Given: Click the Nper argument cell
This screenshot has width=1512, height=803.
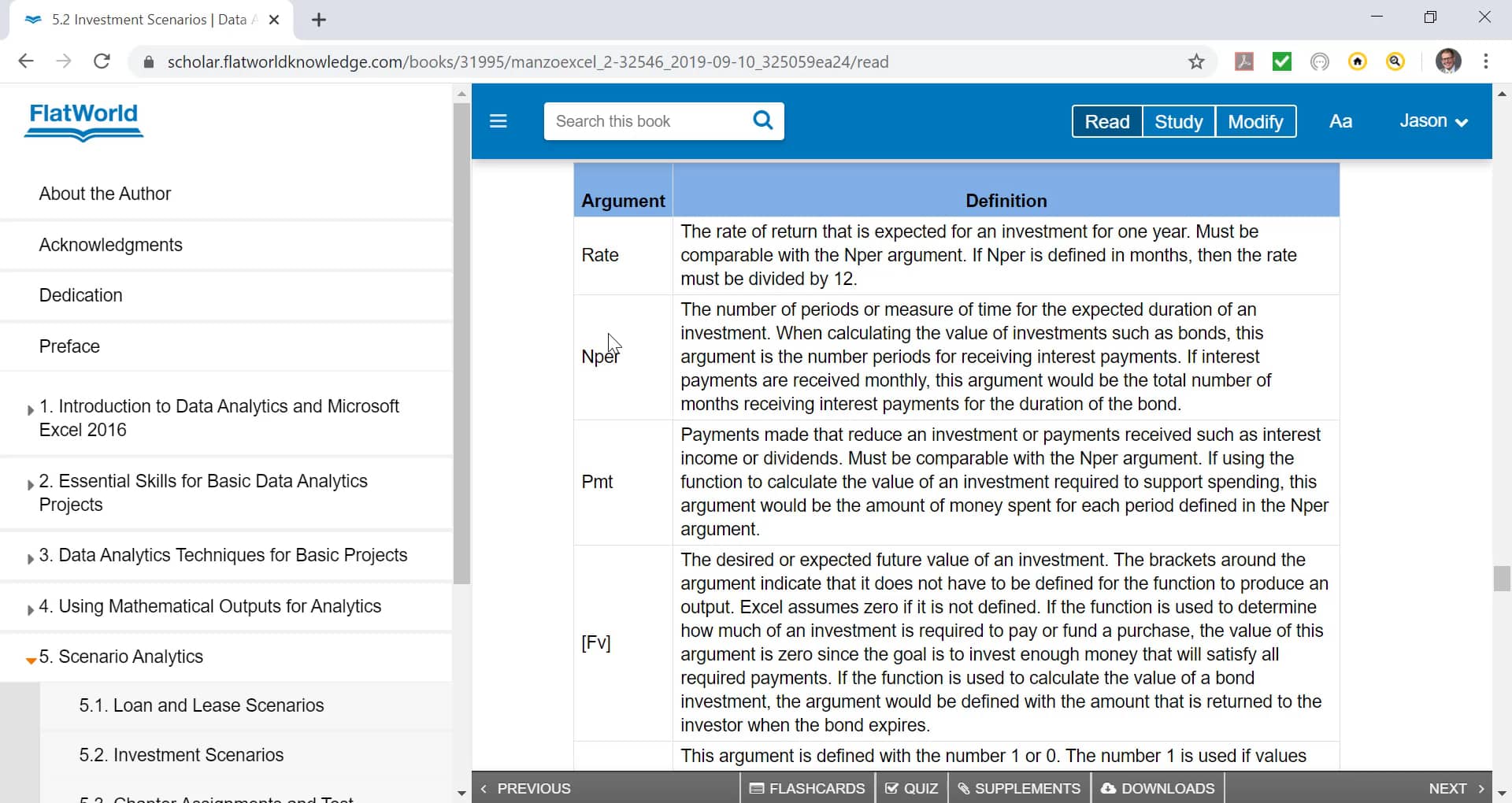Looking at the screenshot, I should [623, 357].
